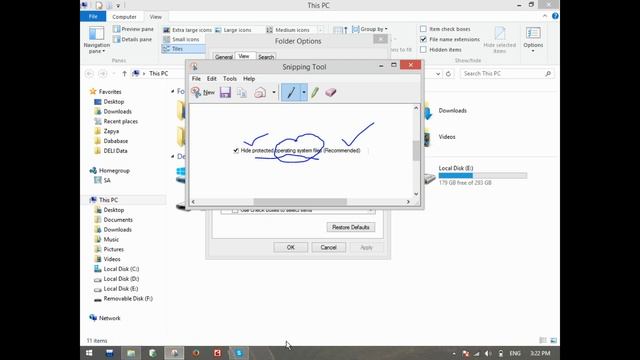Uncheck File name extensions
This screenshot has width=640, height=360.
point(423,39)
